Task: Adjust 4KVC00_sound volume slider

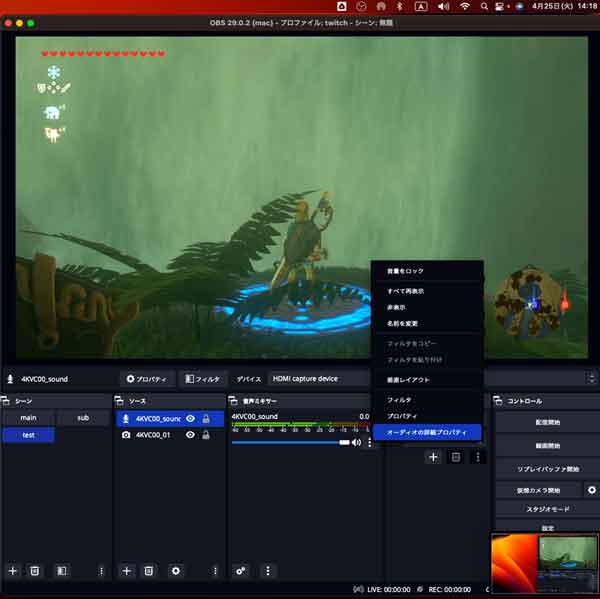Action: click(291, 442)
